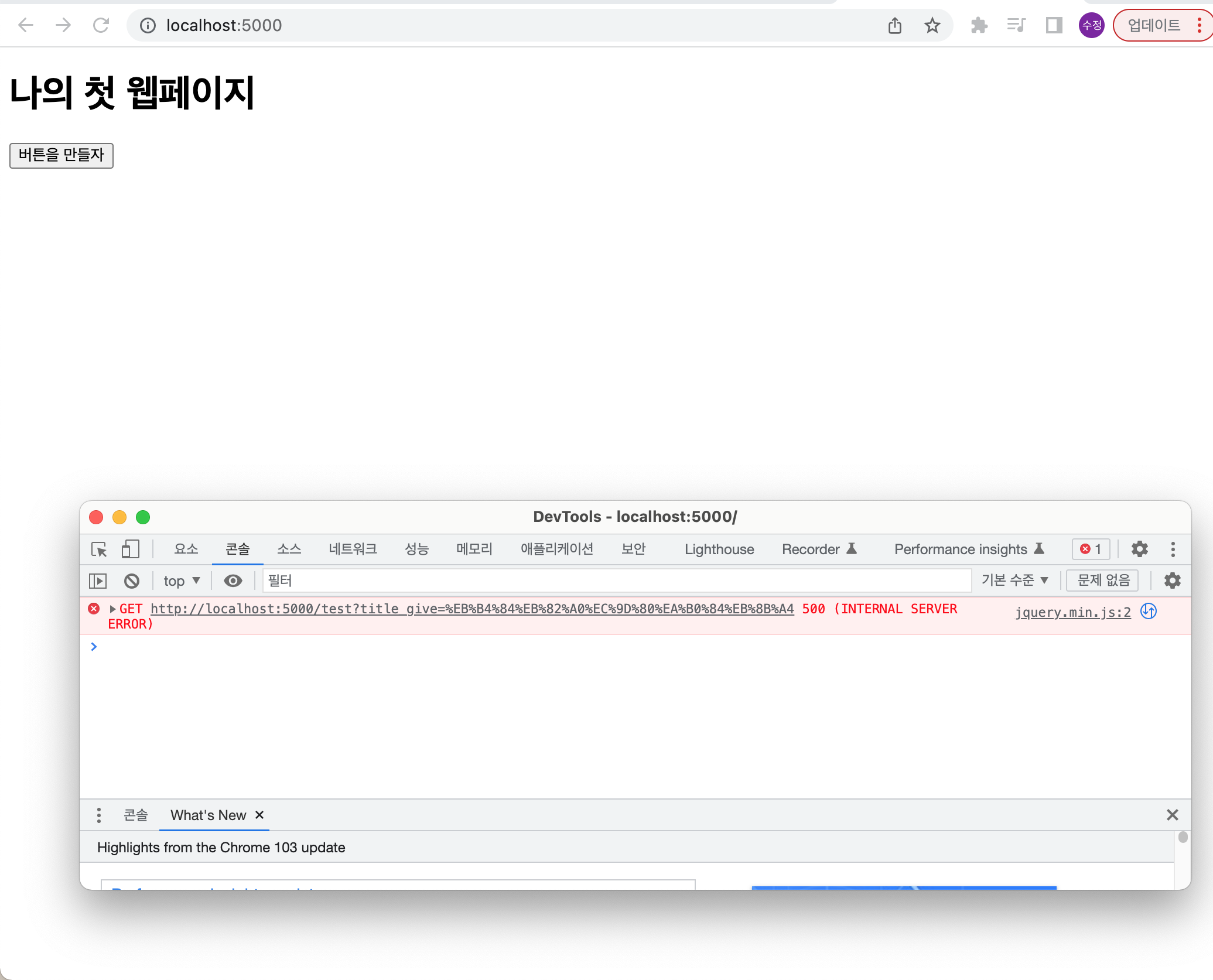Reload the localhost:5000 page
The height and width of the screenshot is (980, 1213).
(101, 25)
